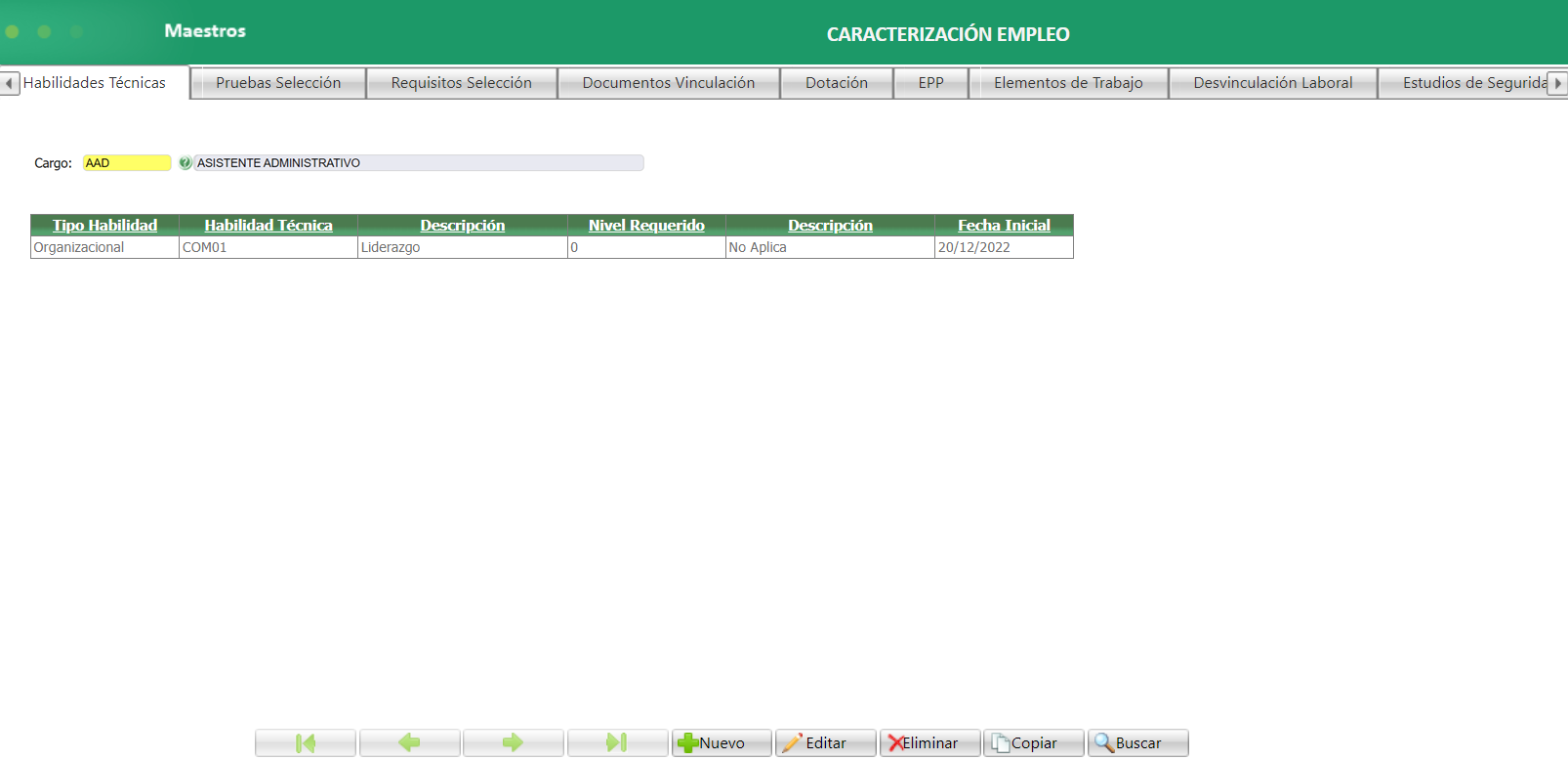
Task: Go to previous record green arrow
Action: point(409,742)
